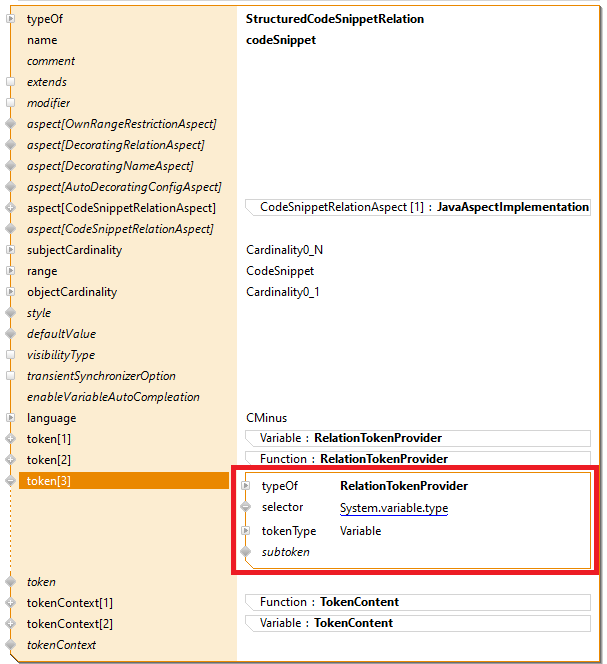Click the icon beside selector in token[3]
The width and height of the screenshot is (607, 664).
point(246,508)
